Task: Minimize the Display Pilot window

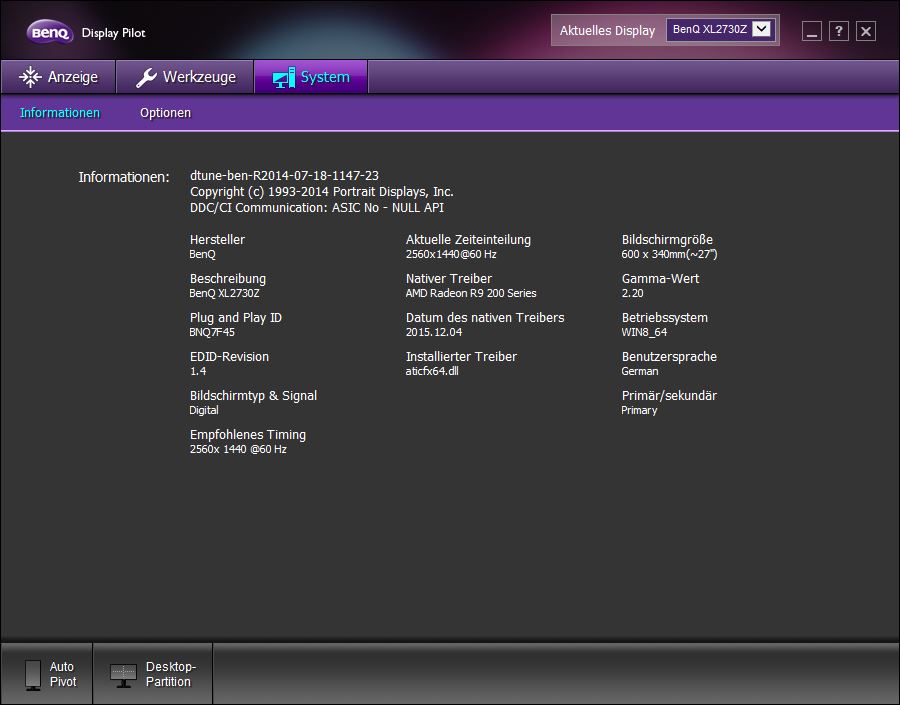Action: point(812,31)
